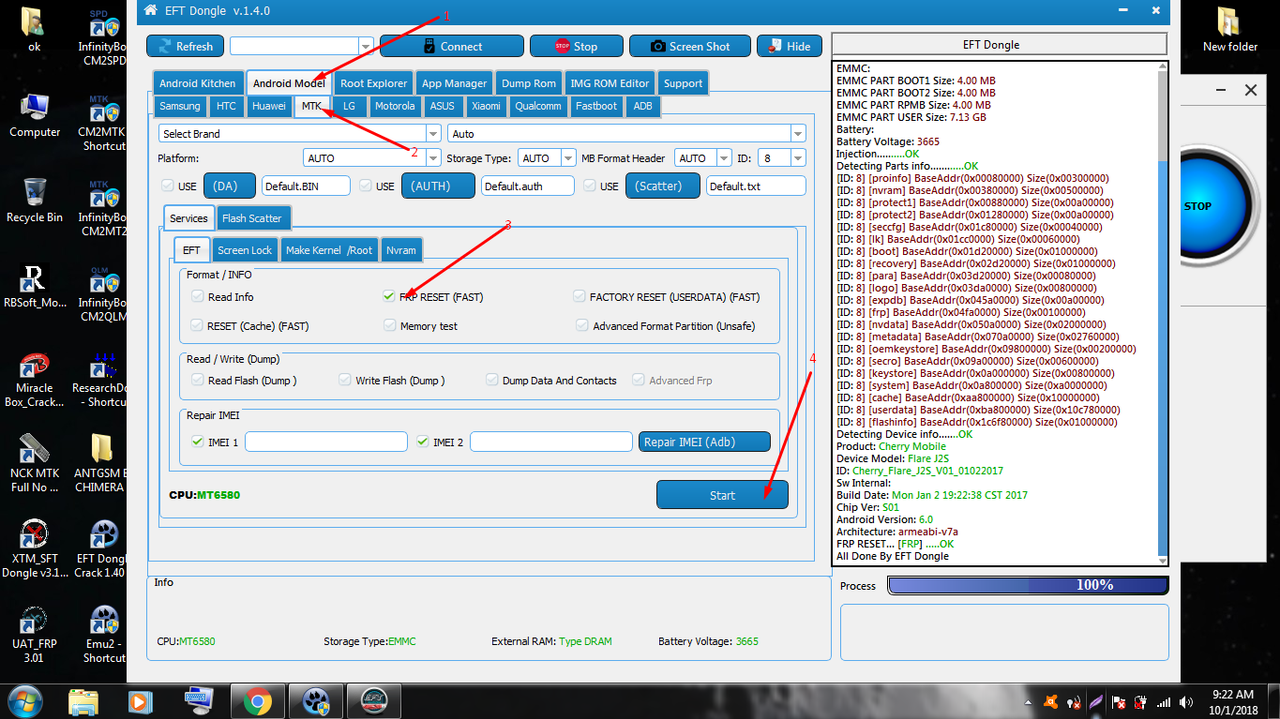
Task: Open the Root Explorer tab
Action: click(373, 83)
